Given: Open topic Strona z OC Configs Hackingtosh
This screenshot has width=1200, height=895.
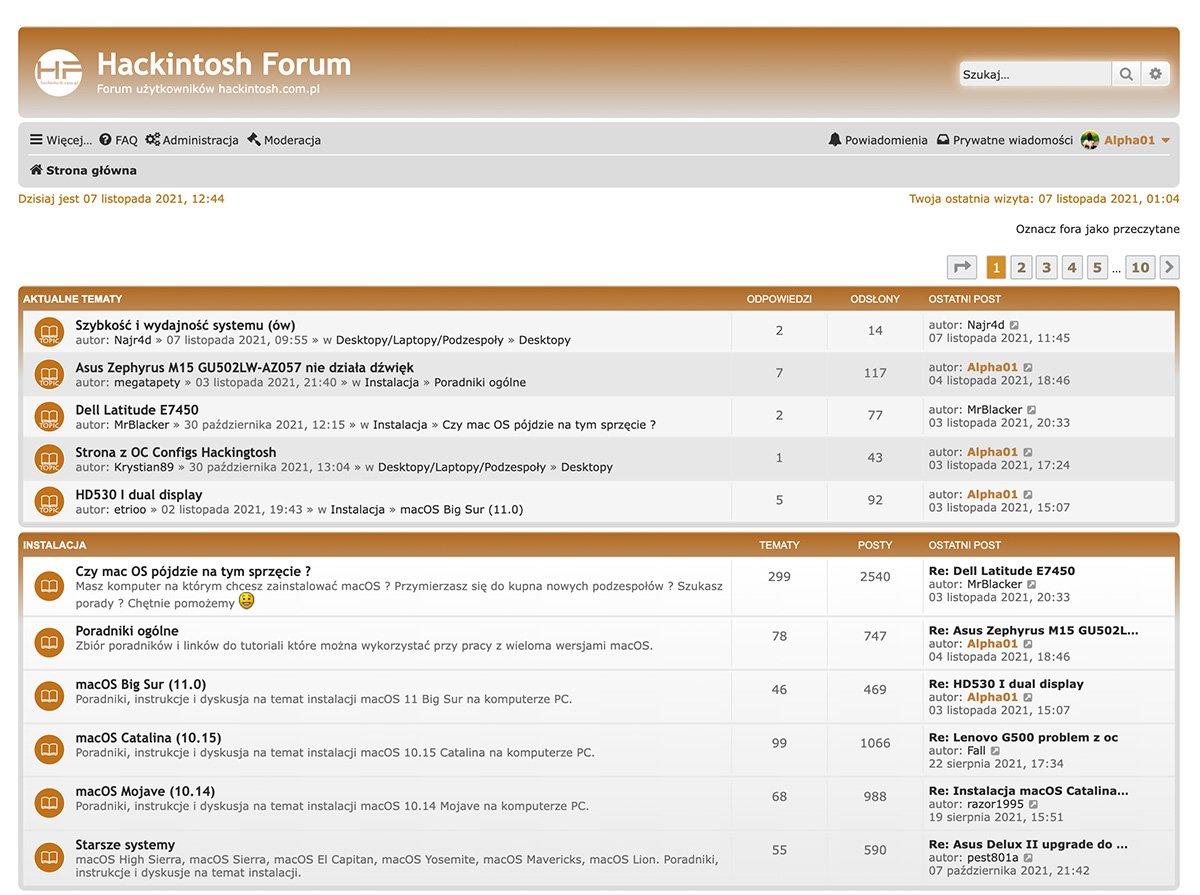Looking at the screenshot, I should [176, 452].
